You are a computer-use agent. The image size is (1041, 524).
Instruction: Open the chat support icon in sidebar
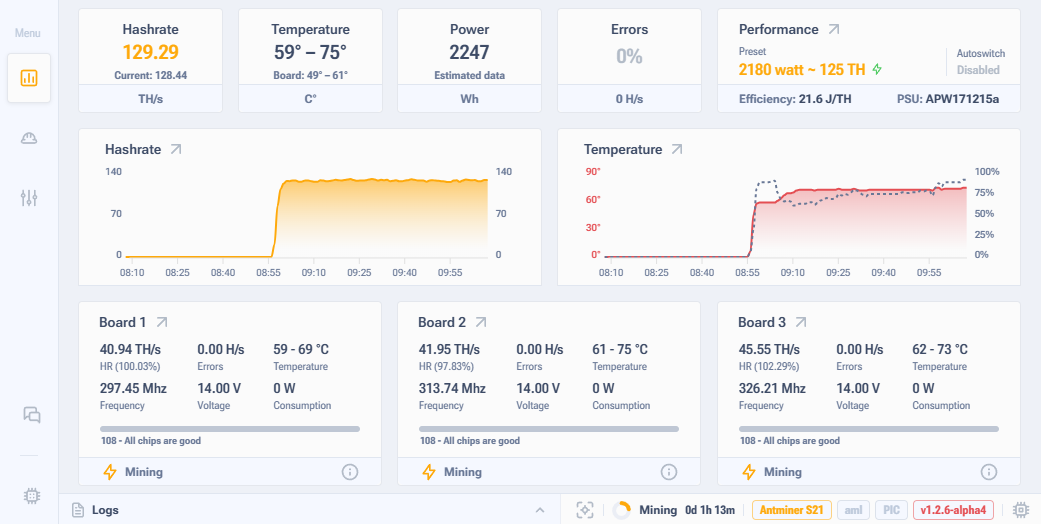click(31, 415)
